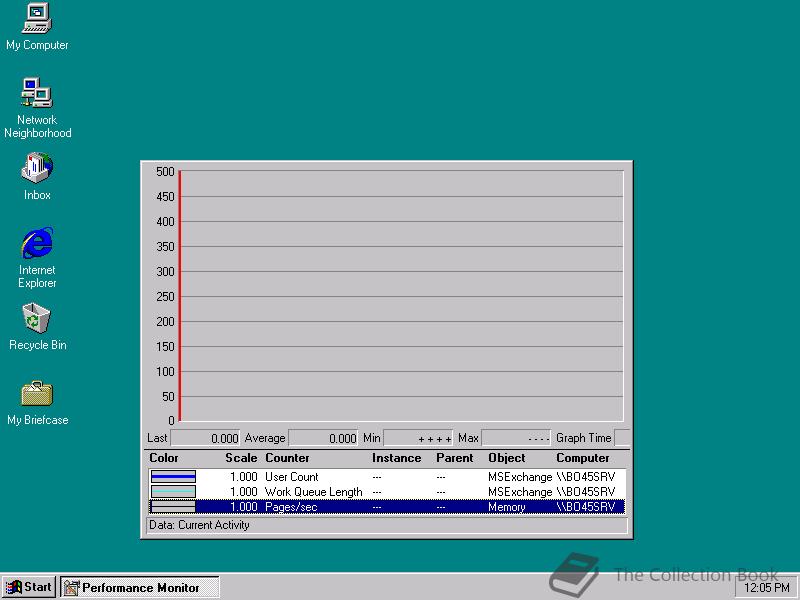
Task: Click the Scale column header
Action: coord(241,458)
